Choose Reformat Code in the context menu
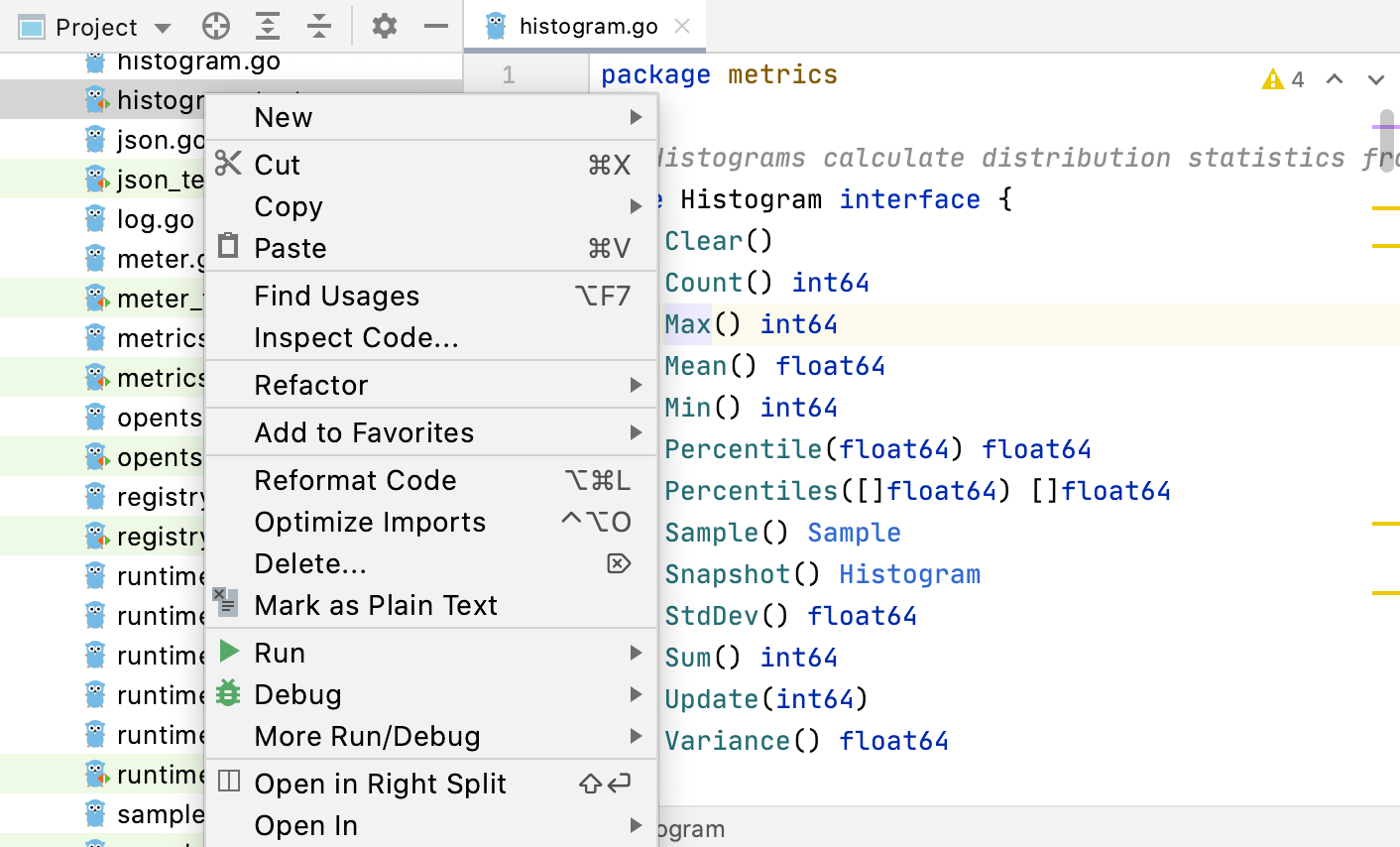Screen dimensions: 1400x847 tap(356, 480)
